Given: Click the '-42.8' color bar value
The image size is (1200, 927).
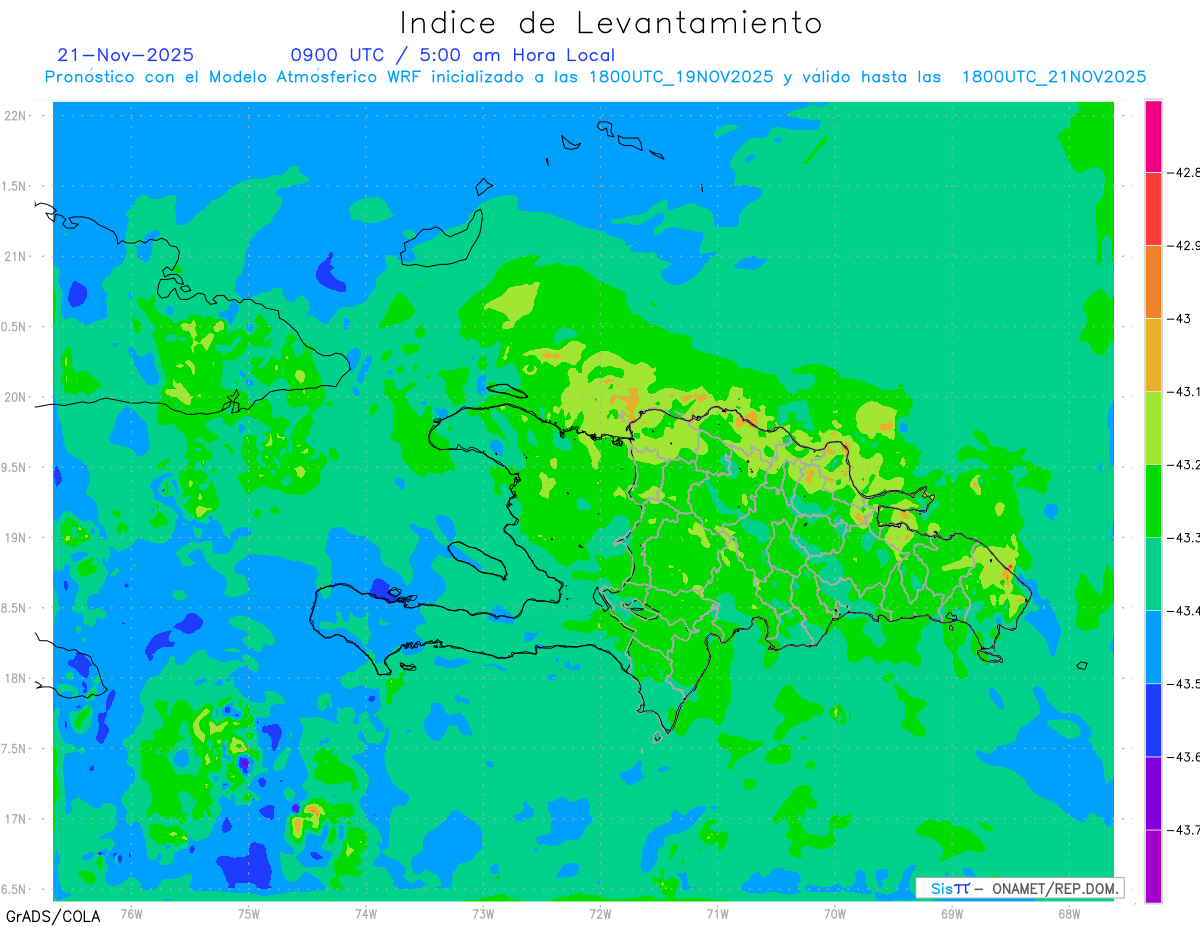Looking at the screenshot, I should (1182, 172).
